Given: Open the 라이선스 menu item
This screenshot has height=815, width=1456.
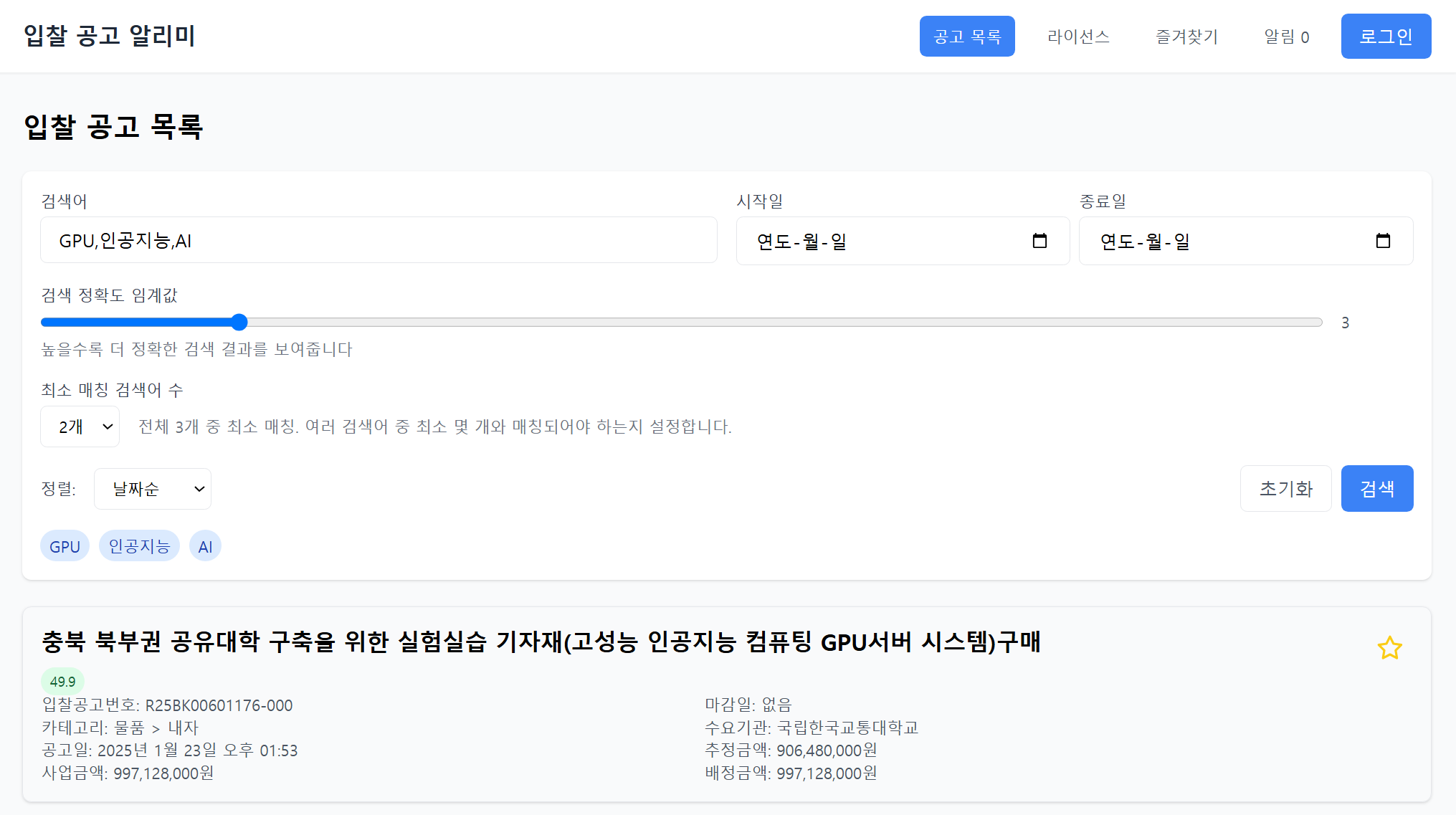Looking at the screenshot, I should 1078,37.
